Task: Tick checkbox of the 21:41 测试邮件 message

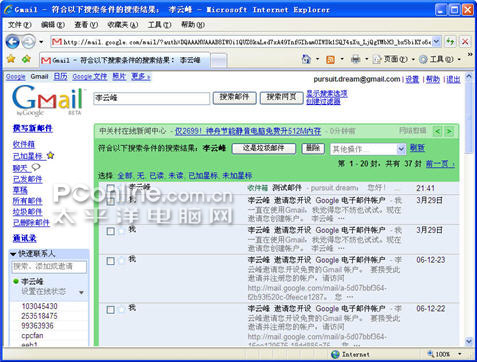Action: pos(110,187)
